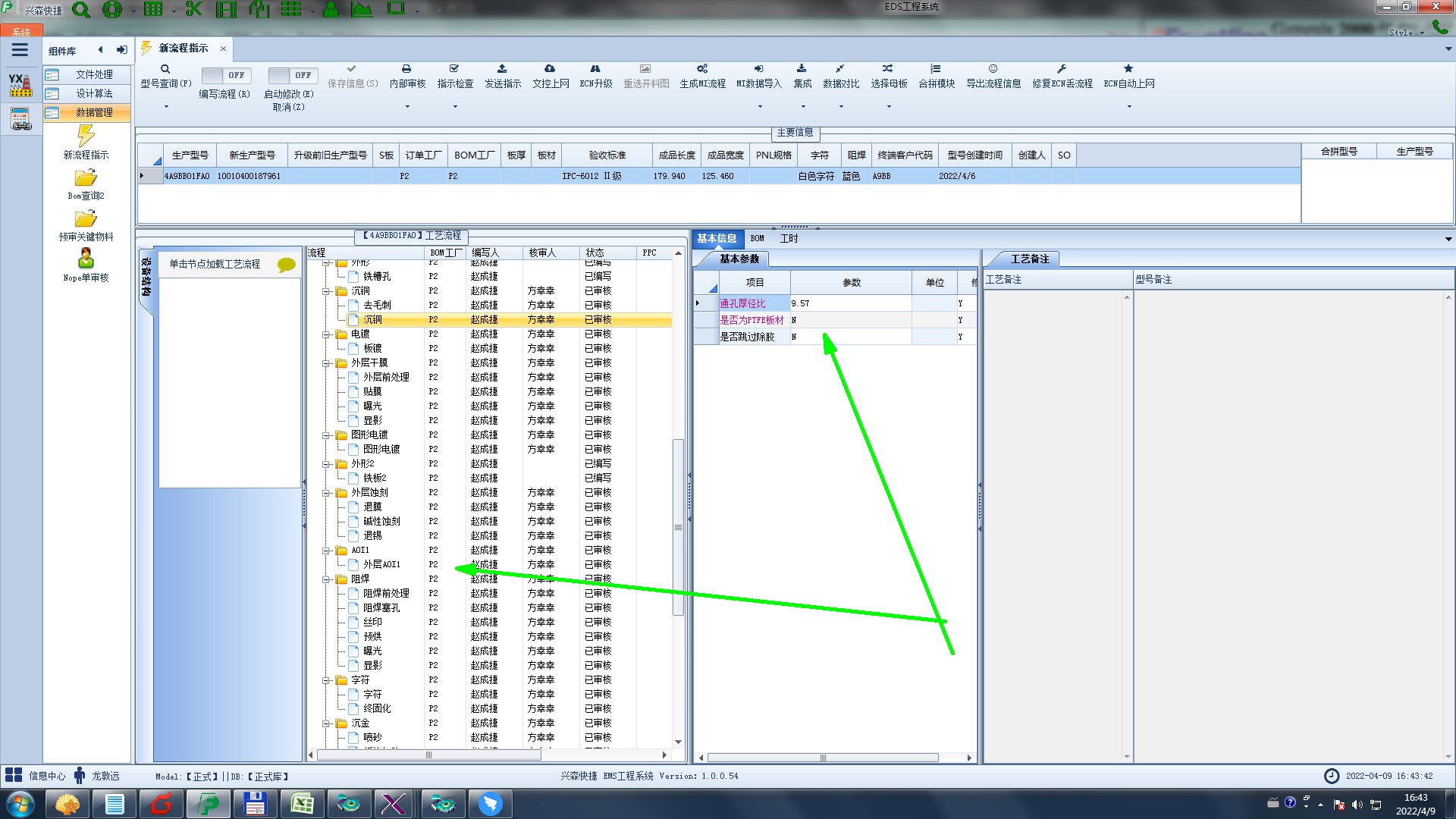Screen dimensions: 1456x819
Task: Click 通孔厚径比 parameter value field
Action: [849, 303]
